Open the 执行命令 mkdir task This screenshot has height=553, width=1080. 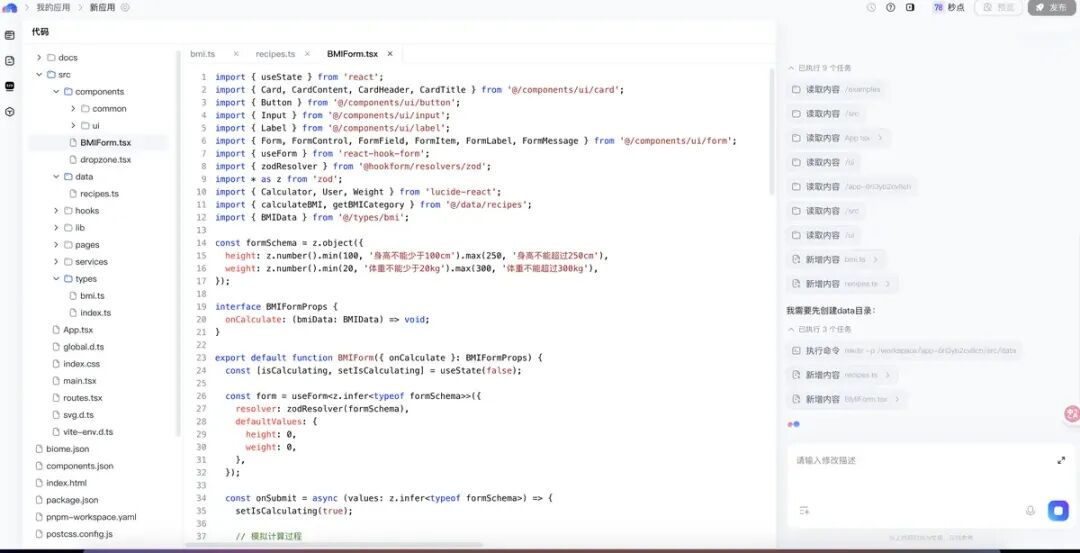coord(904,351)
